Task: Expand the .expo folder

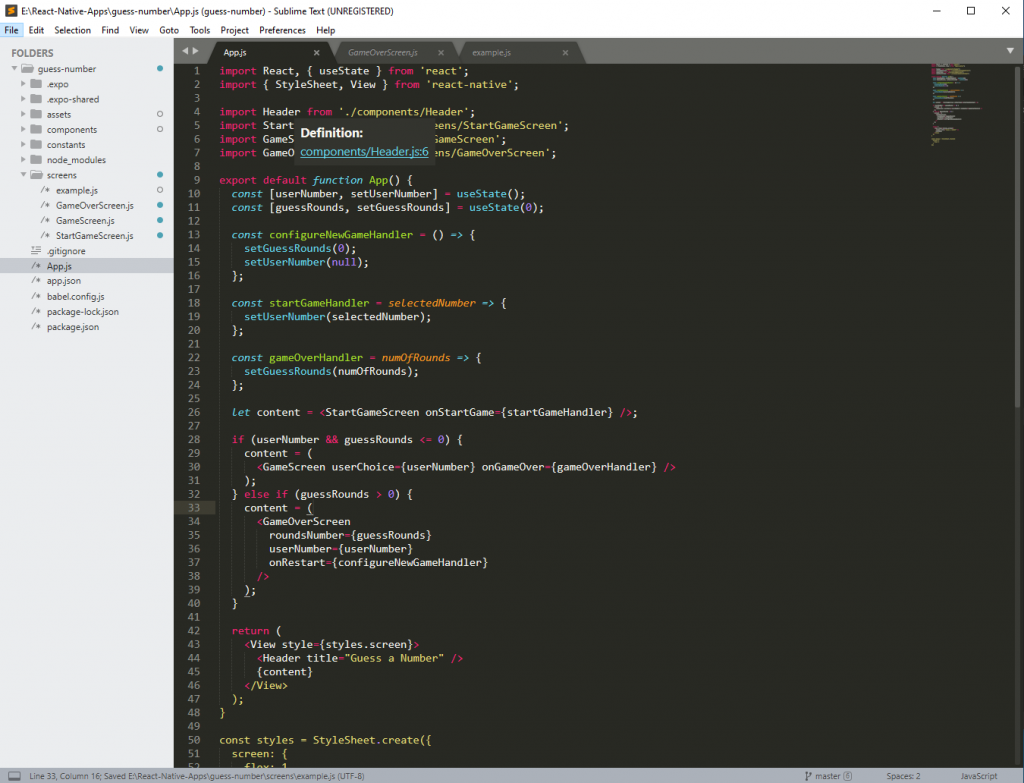Action: 24,84
